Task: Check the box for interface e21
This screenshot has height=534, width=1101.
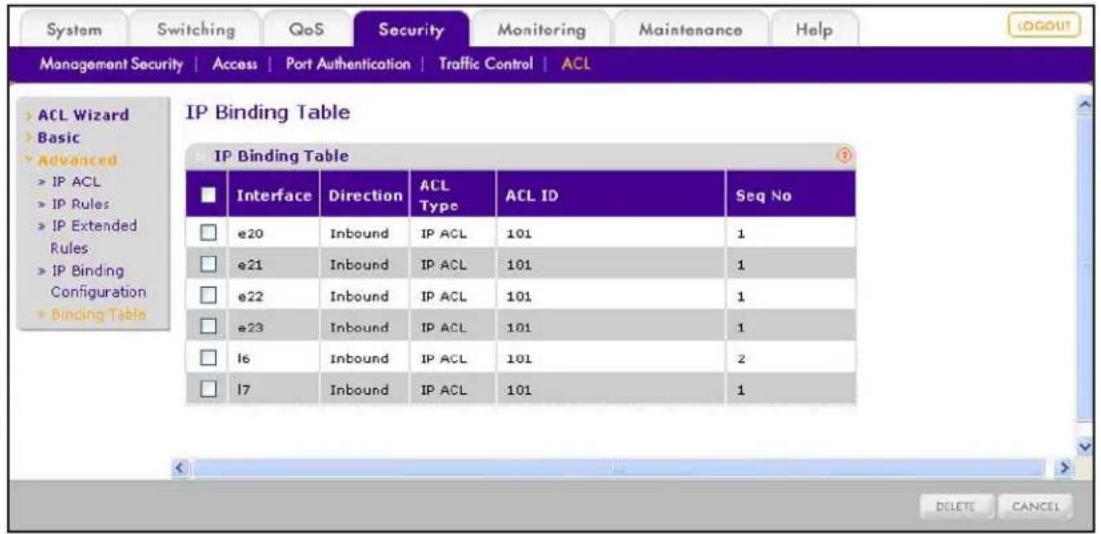Action: 207,265
